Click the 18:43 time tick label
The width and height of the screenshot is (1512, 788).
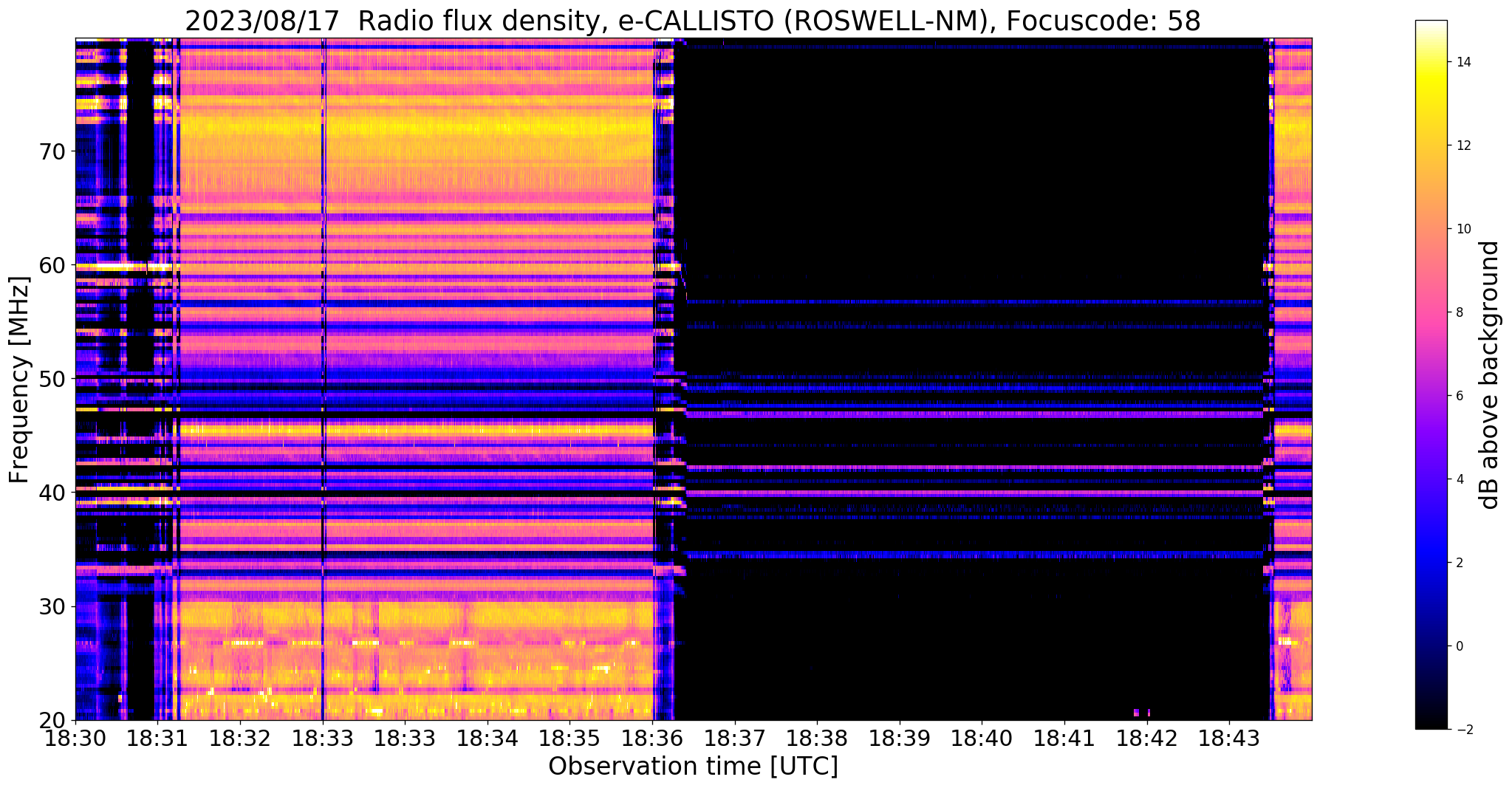1229,739
